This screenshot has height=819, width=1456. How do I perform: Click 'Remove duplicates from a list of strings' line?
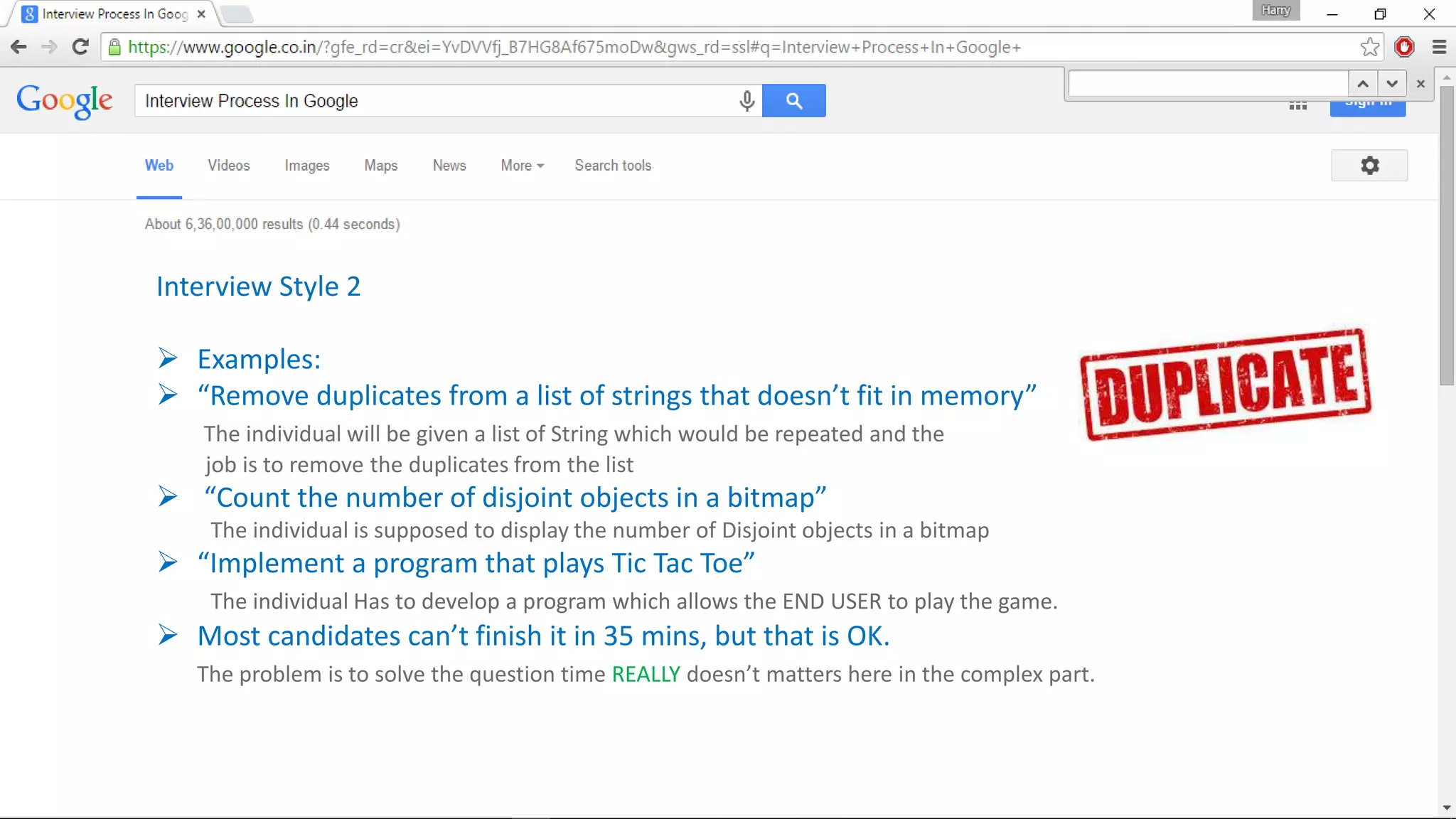[x=617, y=396]
